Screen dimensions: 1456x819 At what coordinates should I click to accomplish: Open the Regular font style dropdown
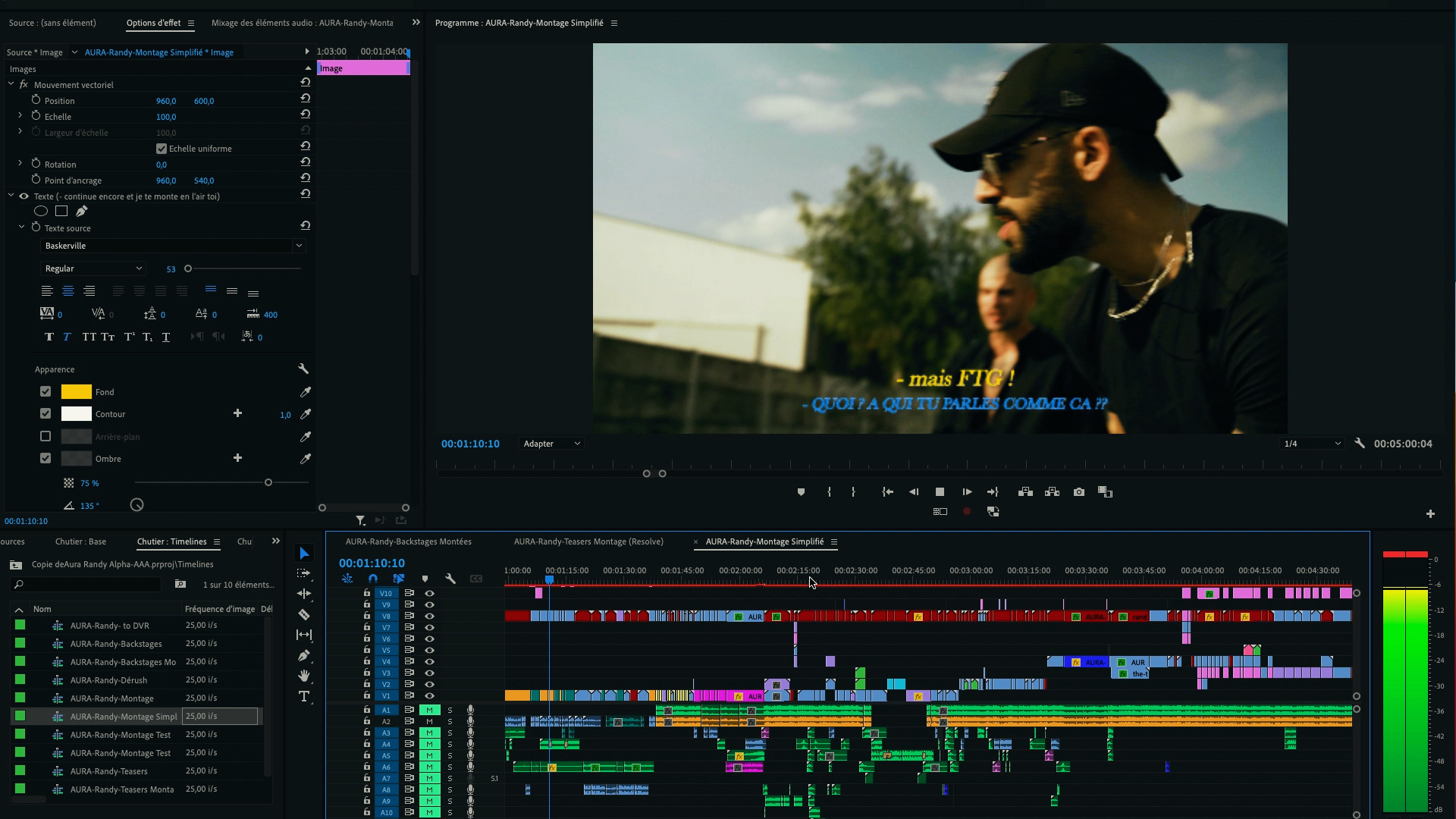(x=93, y=268)
